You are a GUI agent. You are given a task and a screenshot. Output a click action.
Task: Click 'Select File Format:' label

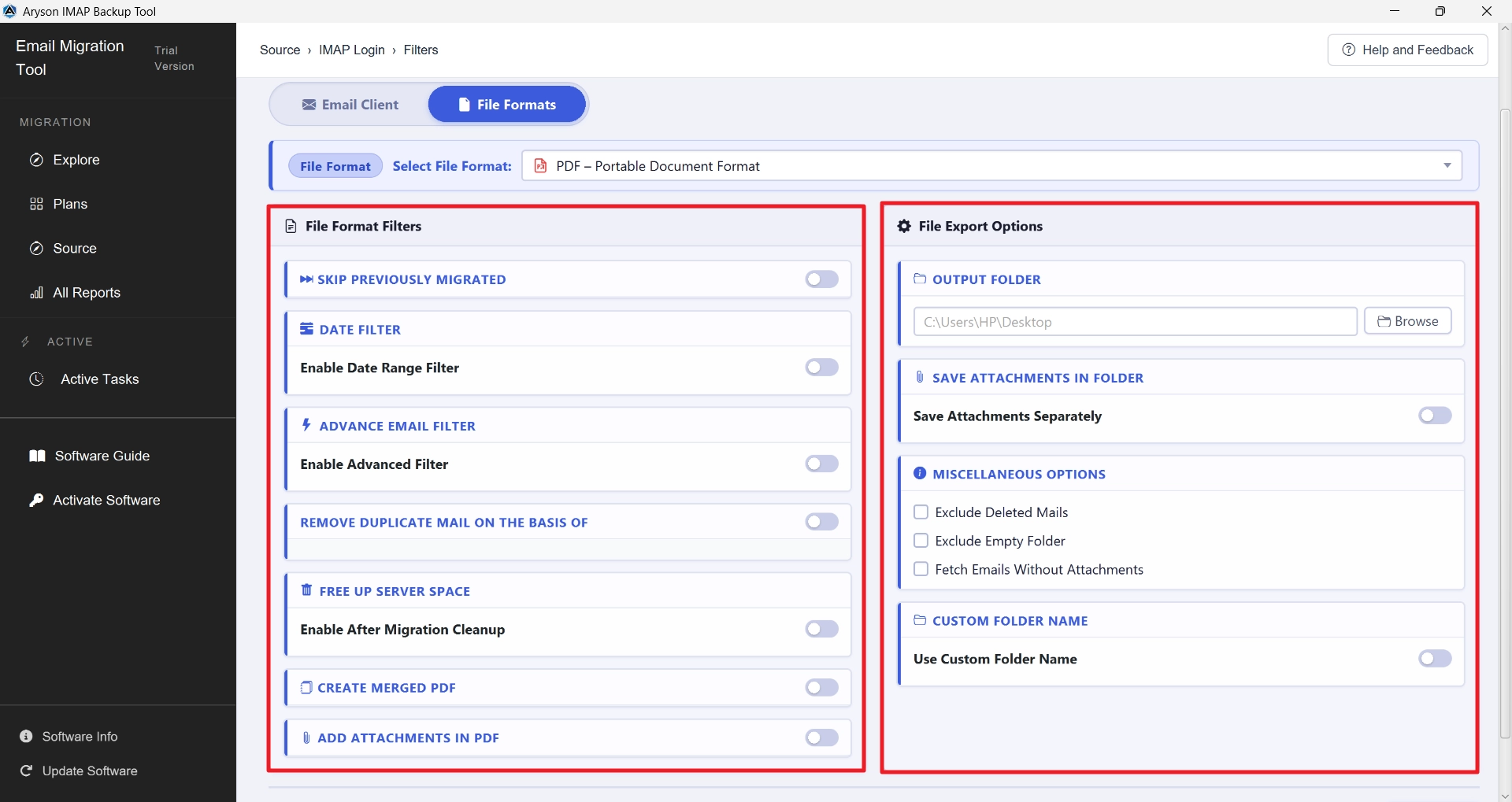pos(452,166)
